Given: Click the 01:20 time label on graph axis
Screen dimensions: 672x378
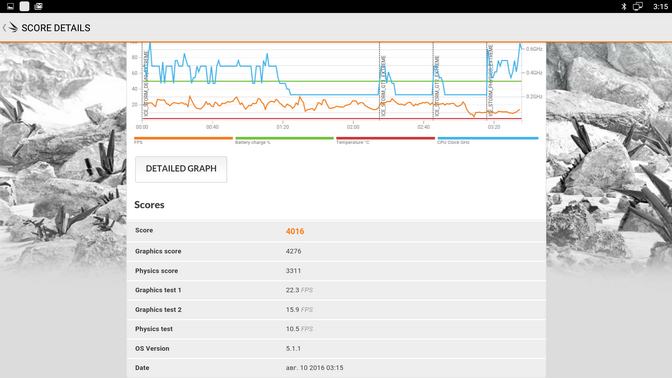Looking at the screenshot, I should click(x=282, y=127).
